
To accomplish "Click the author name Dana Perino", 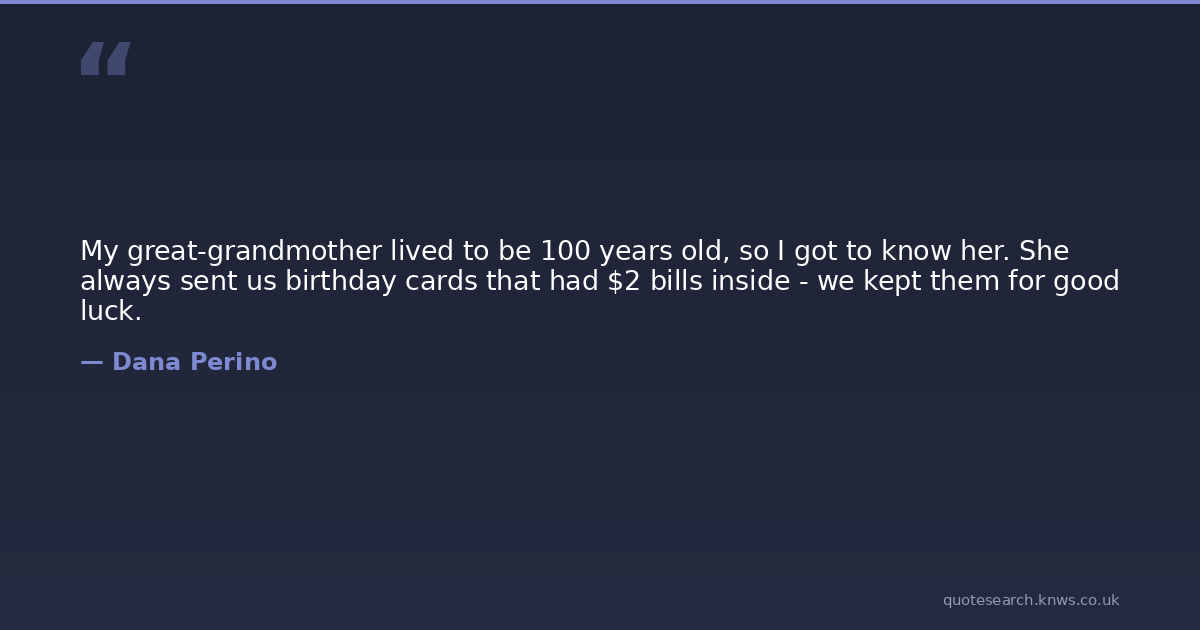I will (x=194, y=362).
